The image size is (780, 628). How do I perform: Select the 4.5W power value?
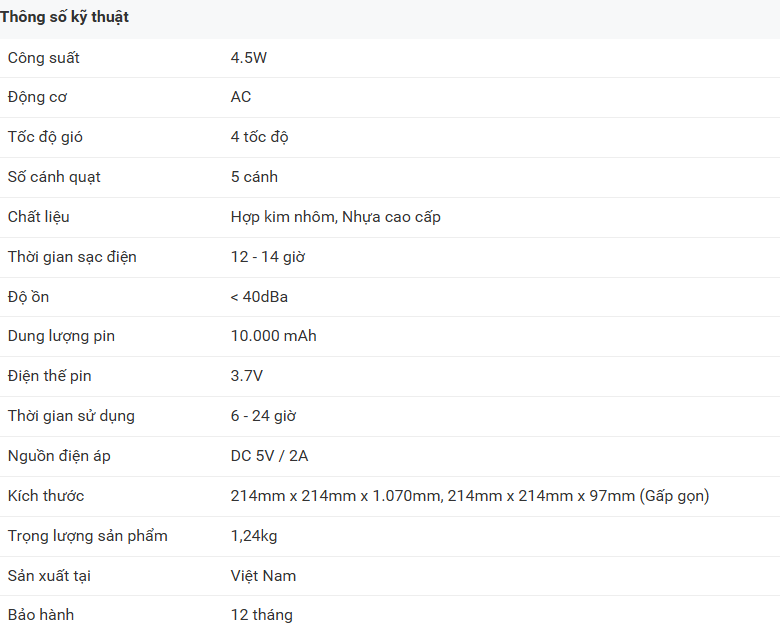[x=249, y=58]
